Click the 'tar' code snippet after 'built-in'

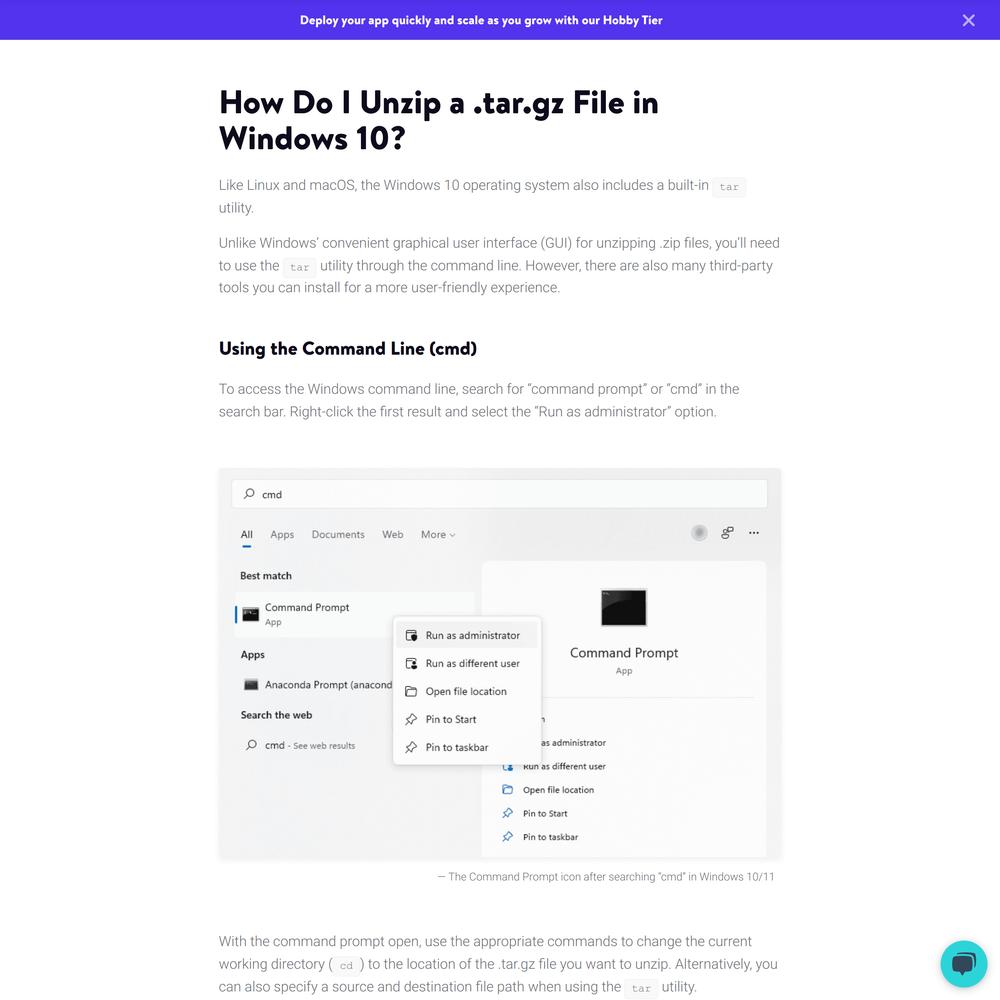click(729, 186)
